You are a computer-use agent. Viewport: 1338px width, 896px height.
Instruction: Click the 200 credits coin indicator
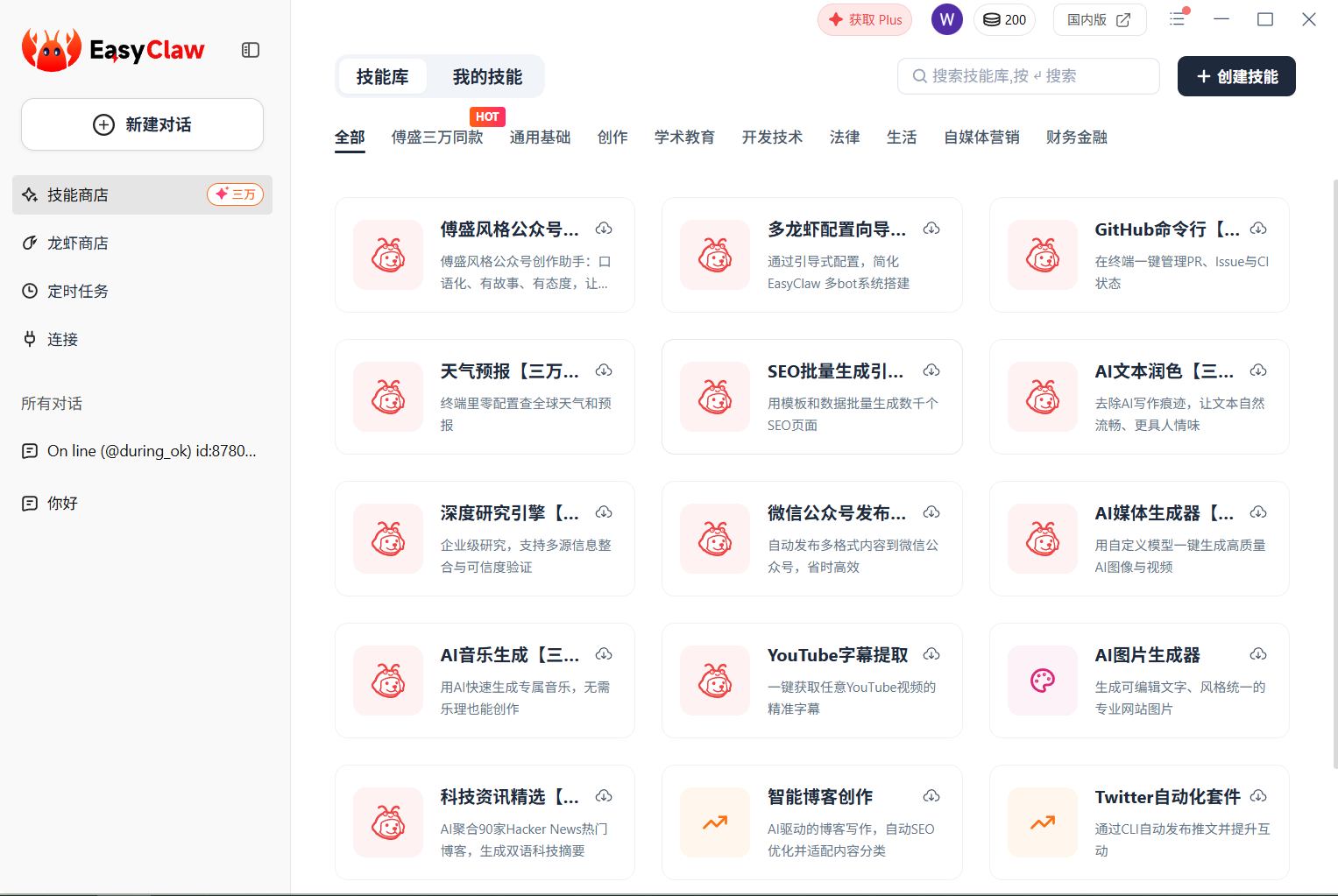[x=1004, y=19]
